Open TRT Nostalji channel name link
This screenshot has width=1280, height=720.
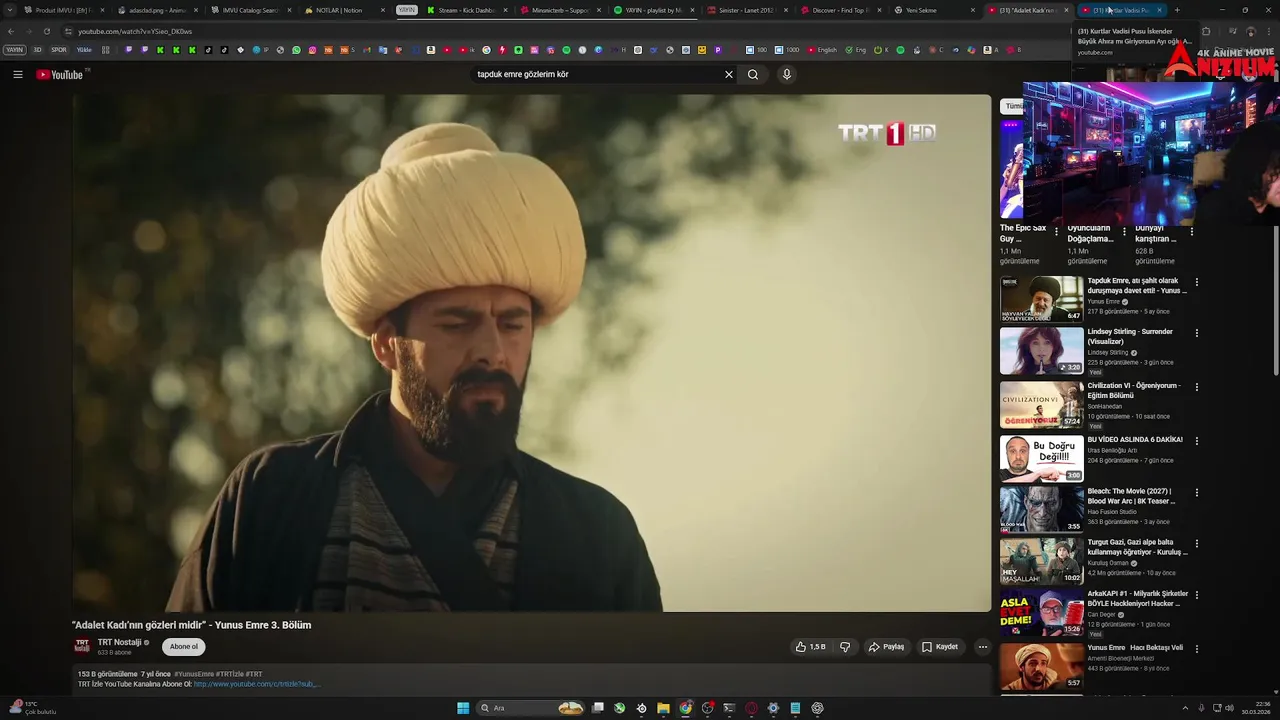point(119,642)
